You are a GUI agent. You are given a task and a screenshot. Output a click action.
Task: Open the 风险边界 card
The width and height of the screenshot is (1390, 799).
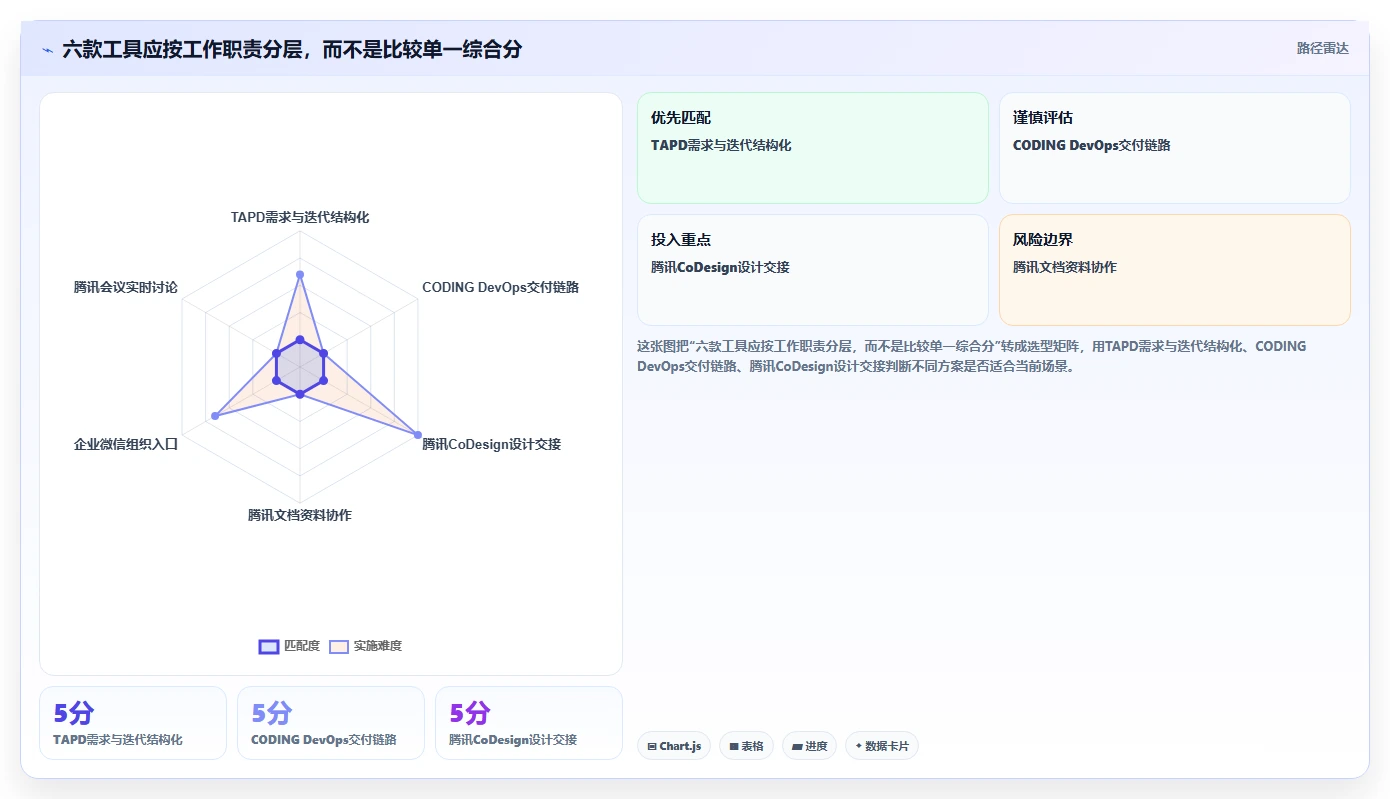1175,270
